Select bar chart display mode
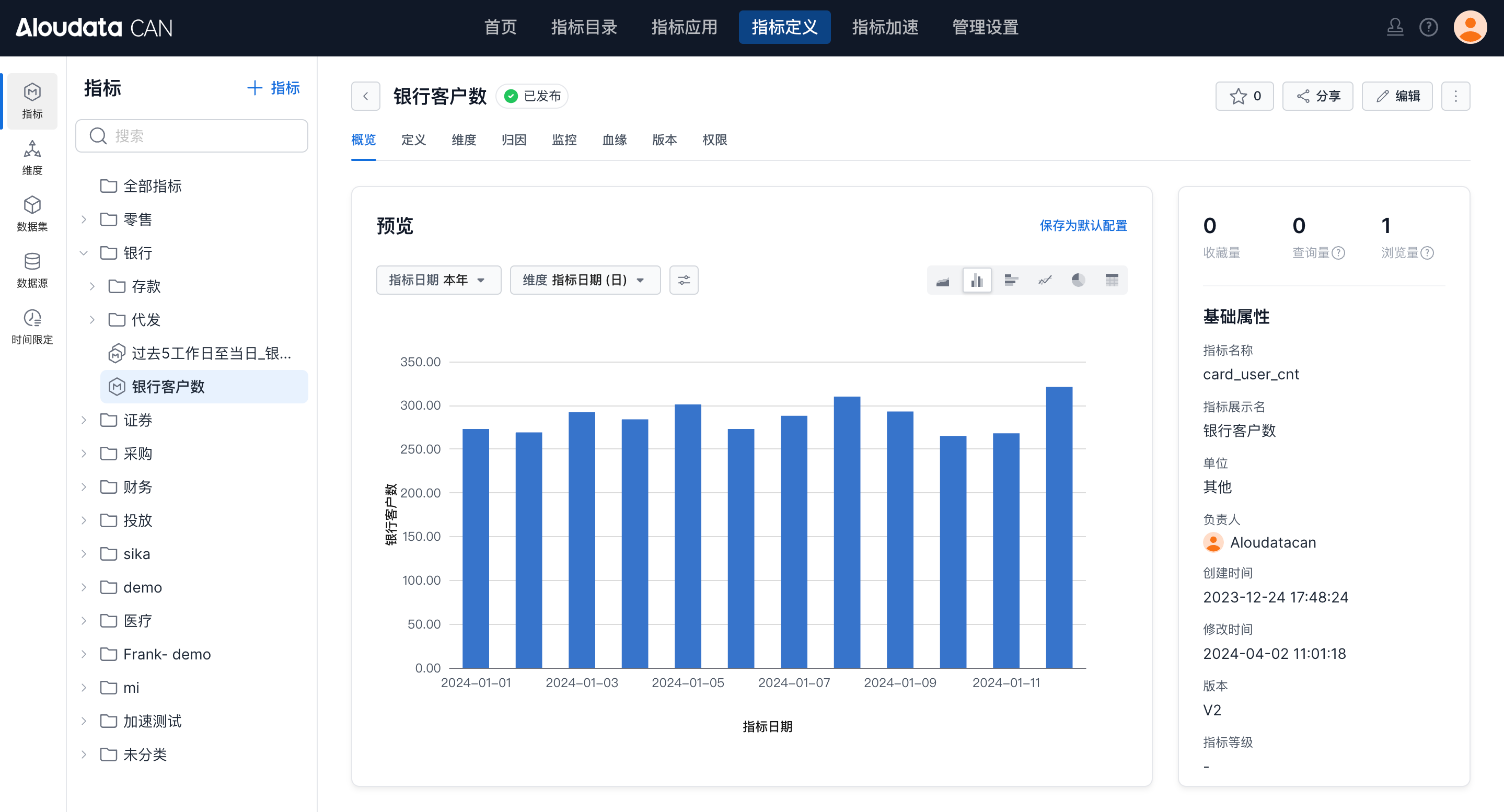This screenshot has width=1504, height=812. tap(977, 281)
